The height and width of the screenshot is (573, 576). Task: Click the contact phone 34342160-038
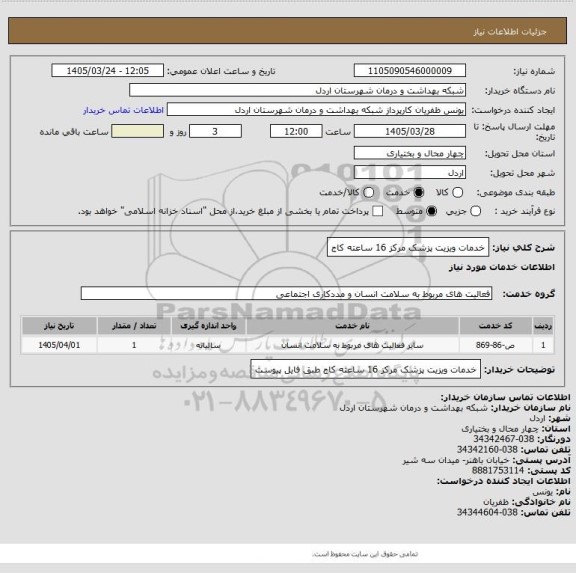(x=487, y=450)
